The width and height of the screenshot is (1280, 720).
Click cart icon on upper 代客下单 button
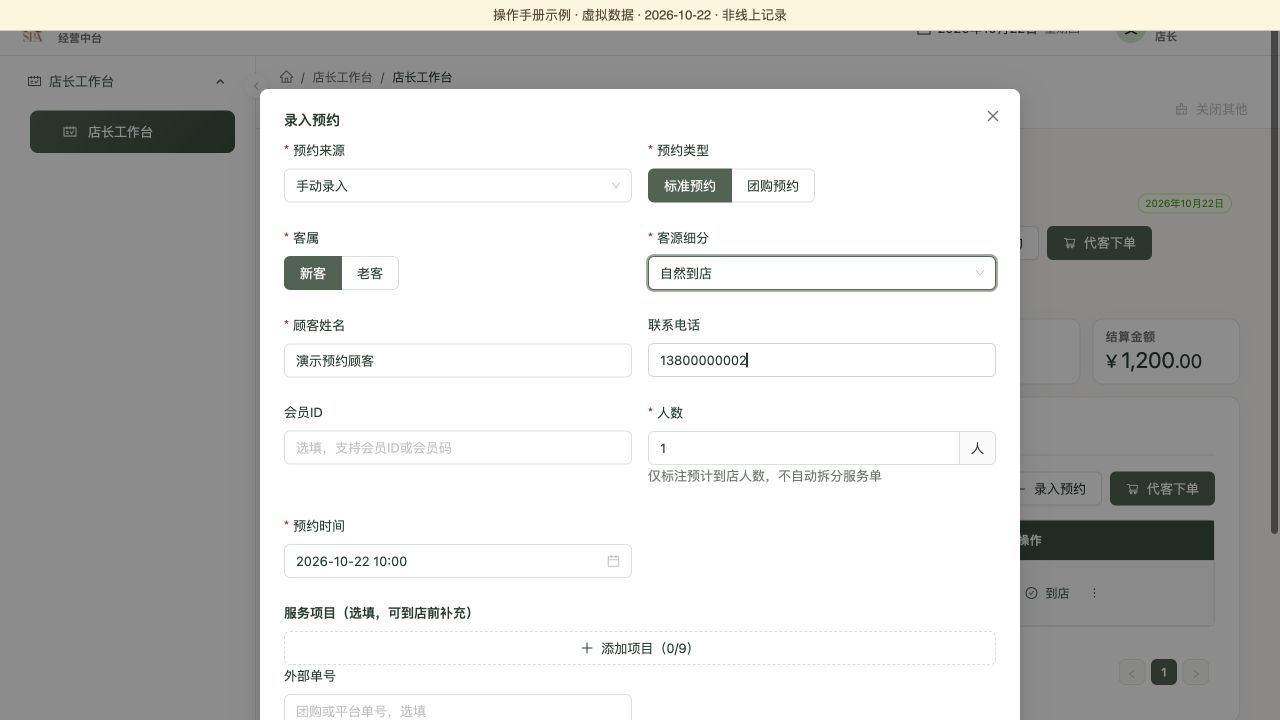(x=1070, y=243)
